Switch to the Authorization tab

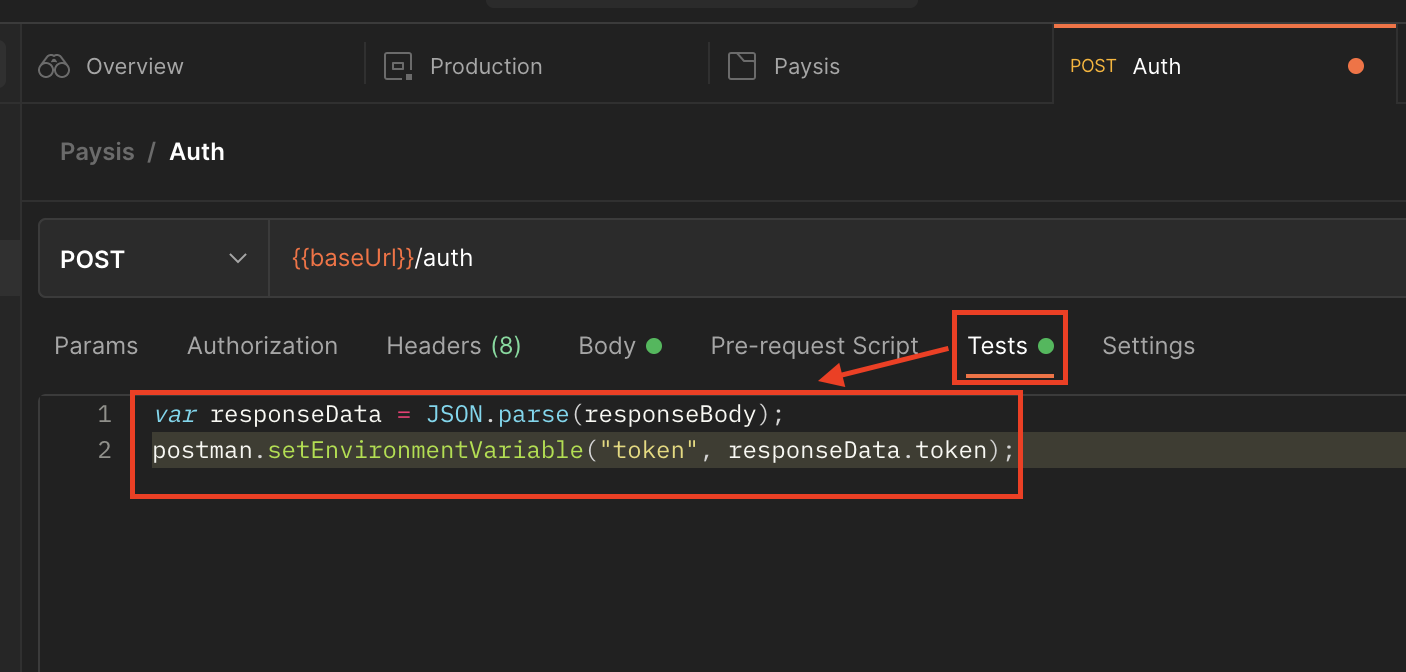click(262, 345)
